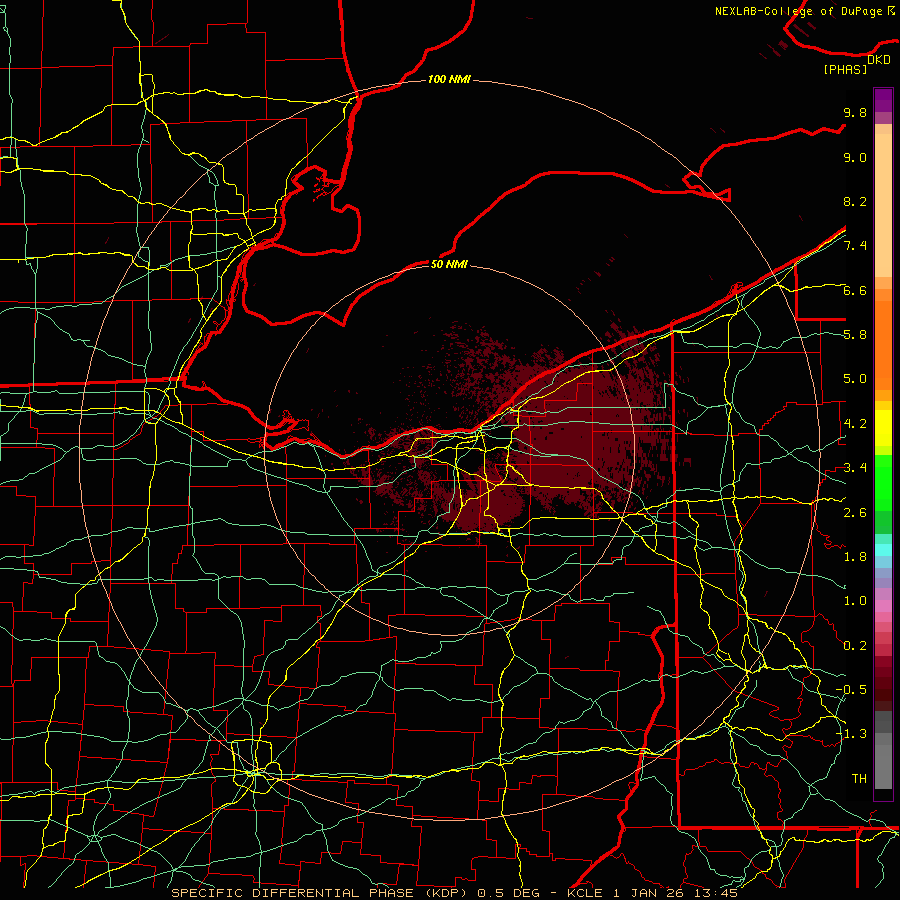Click the 7.4 value on the scale
The image size is (900, 900).
855,246
